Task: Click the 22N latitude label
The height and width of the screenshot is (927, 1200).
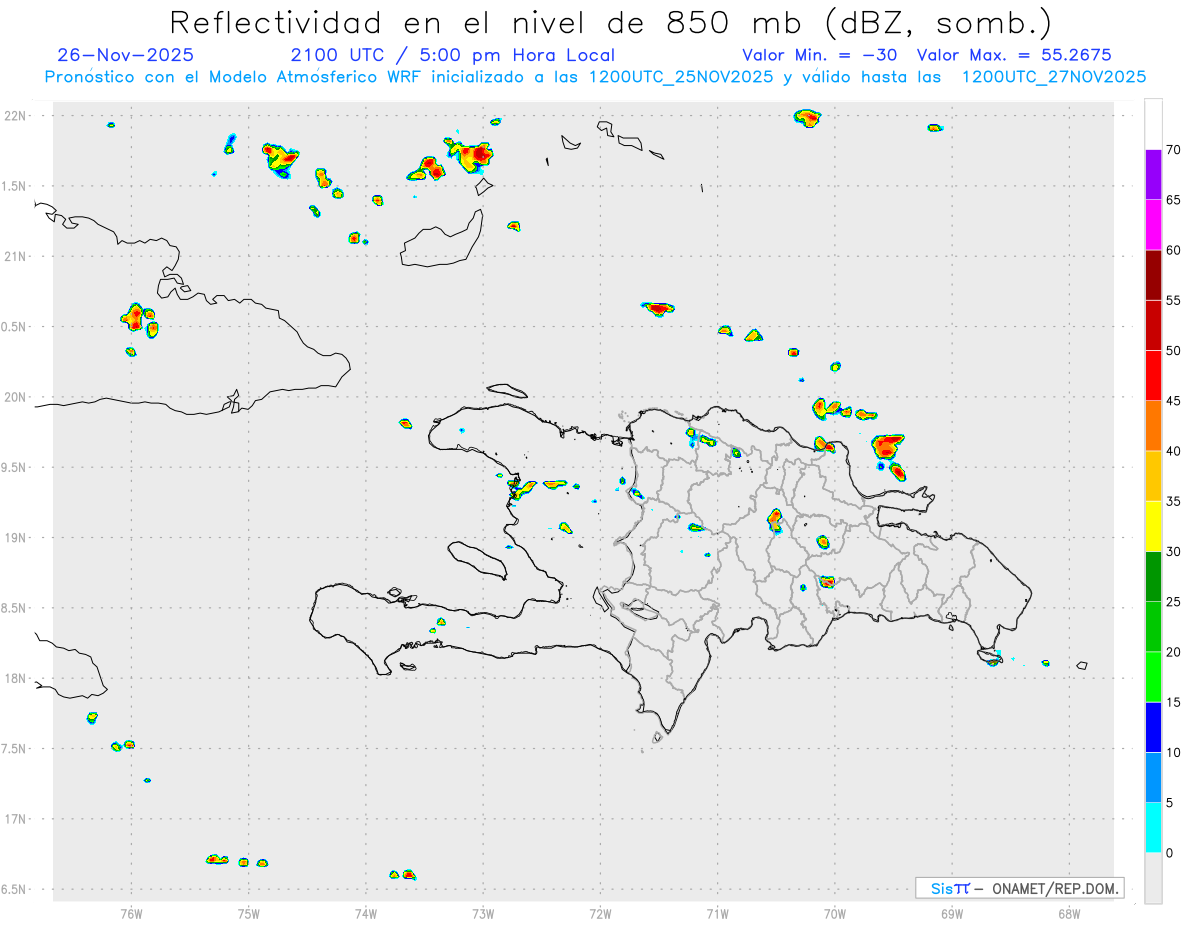Action: [x=15, y=116]
